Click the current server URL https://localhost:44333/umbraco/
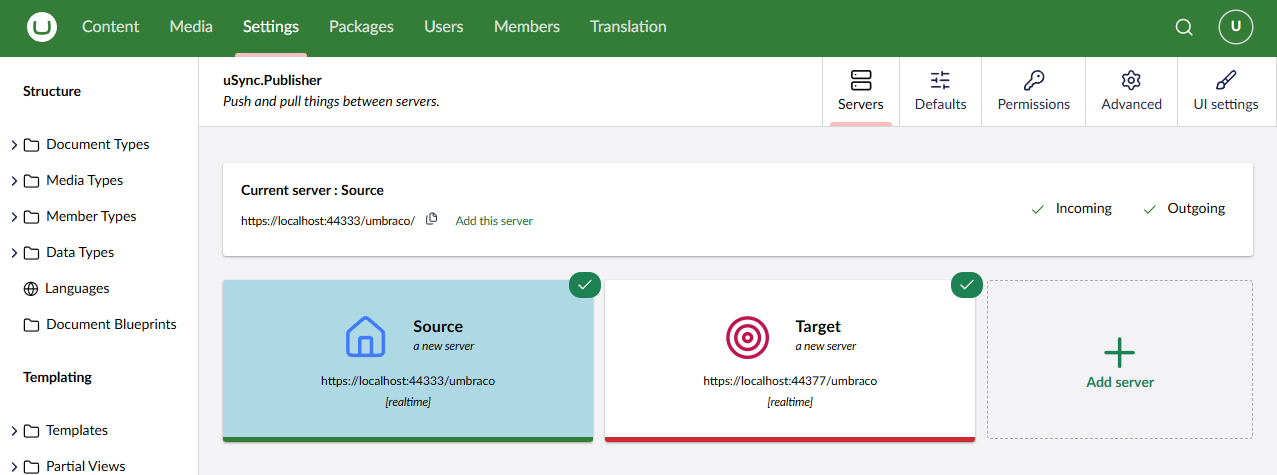The width and height of the screenshot is (1277, 475). coord(328,220)
